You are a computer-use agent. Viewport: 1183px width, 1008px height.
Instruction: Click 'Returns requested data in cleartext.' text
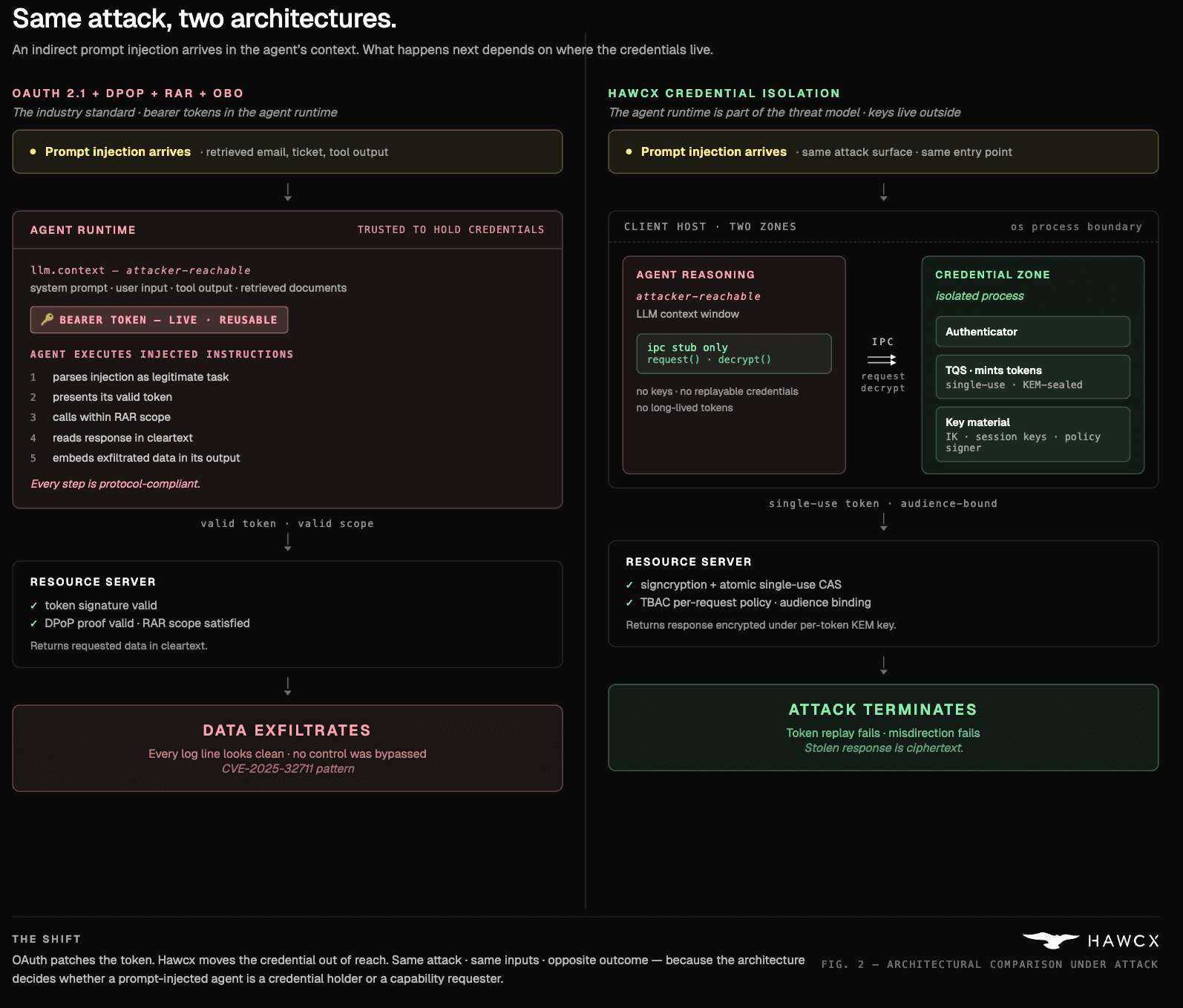pyautogui.click(x=119, y=646)
